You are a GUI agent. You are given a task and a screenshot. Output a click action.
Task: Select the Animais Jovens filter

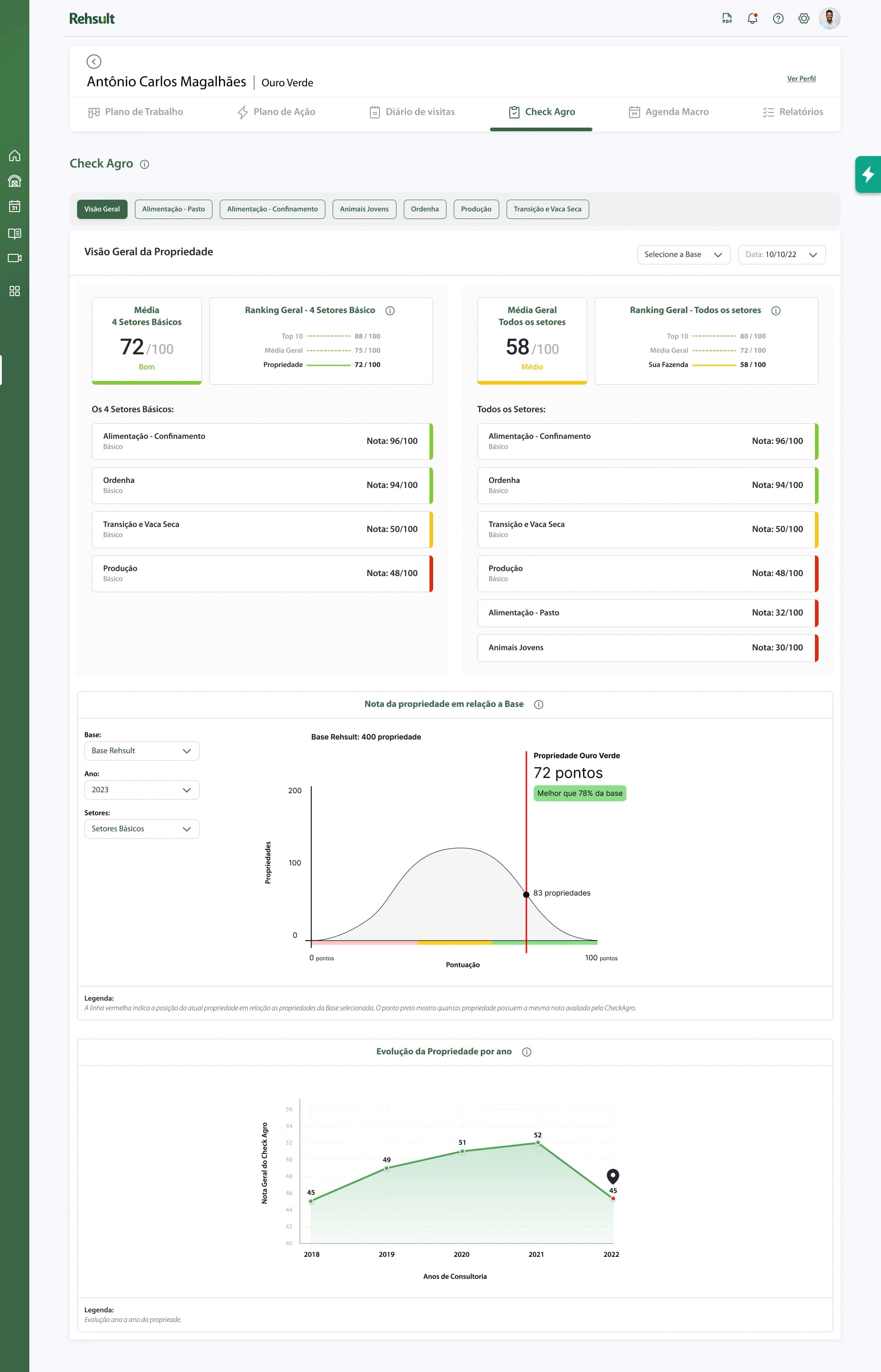point(364,209)
